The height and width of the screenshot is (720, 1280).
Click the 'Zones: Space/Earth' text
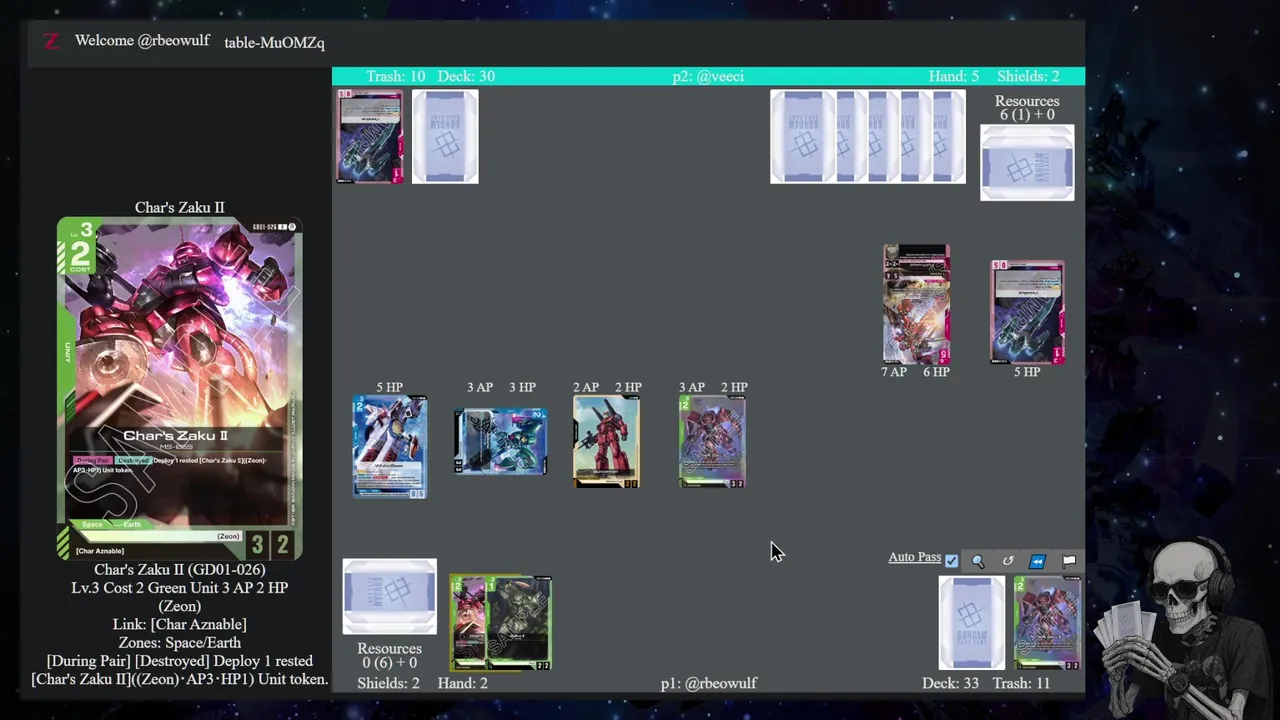click(180, 642)
